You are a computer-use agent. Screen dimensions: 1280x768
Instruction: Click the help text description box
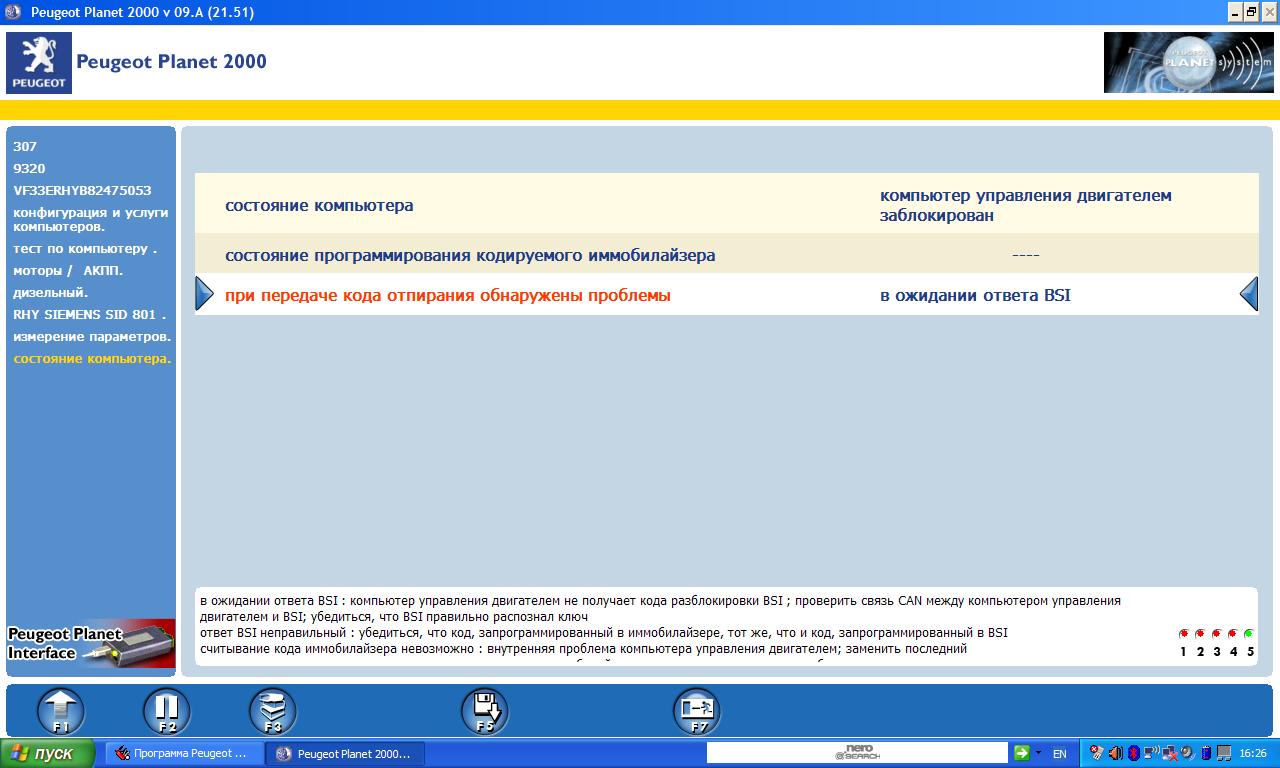[x=727, y=626]
